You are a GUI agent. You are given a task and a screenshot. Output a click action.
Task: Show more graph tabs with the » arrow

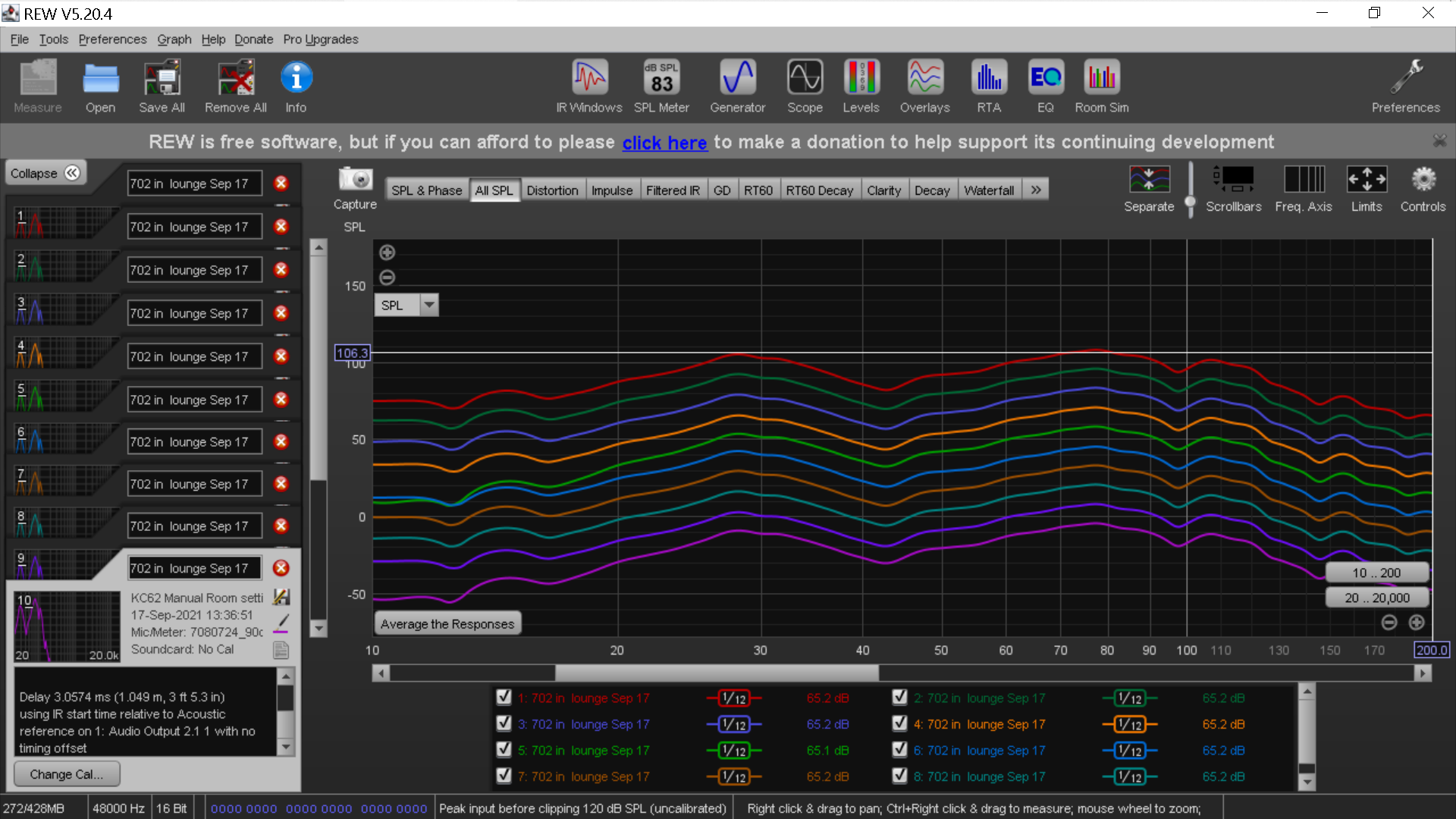[x=1036, y=190]
